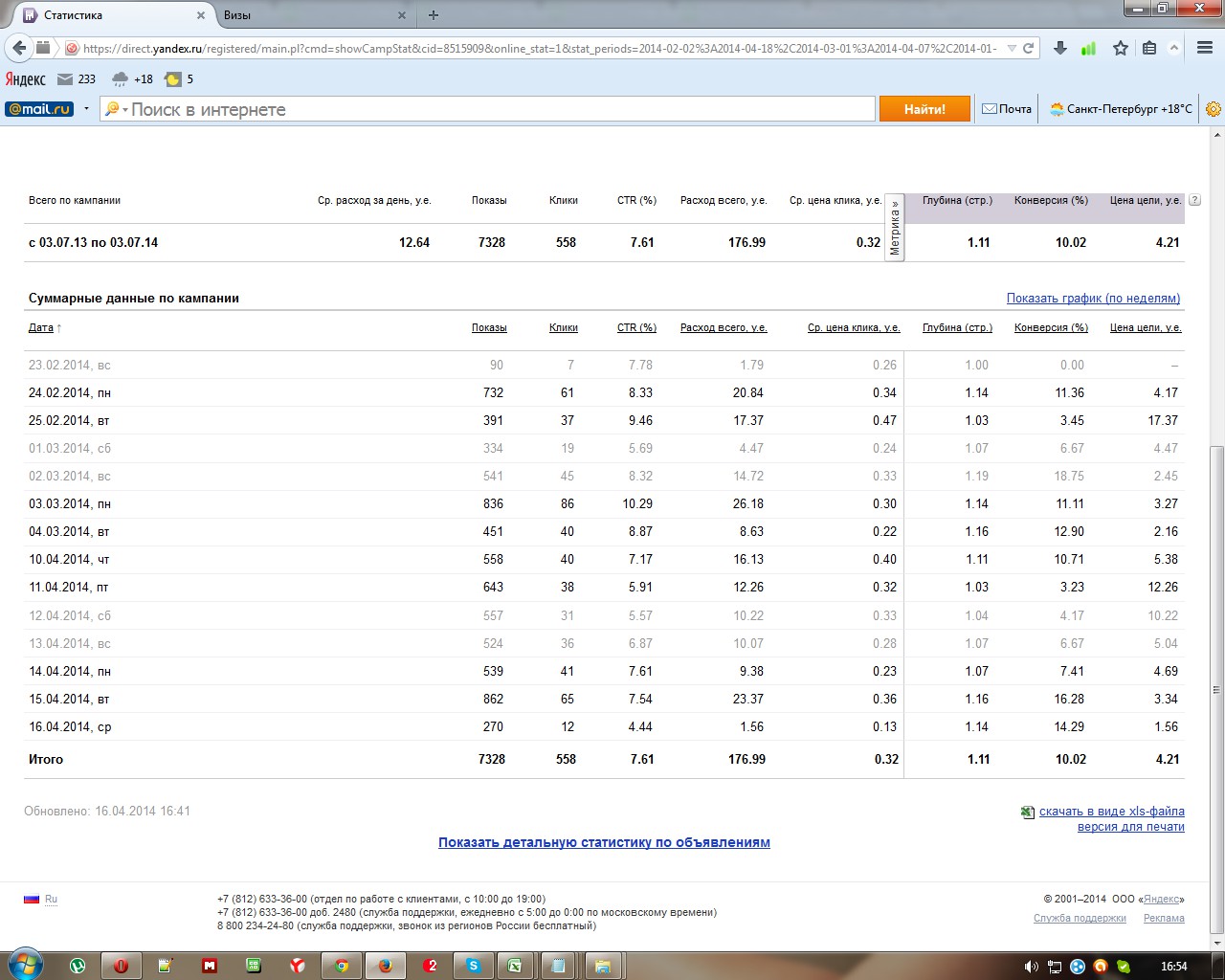The width and height of the screenshot is (1225, 980).
Task: Open версия для печати link
Action: pos(1131,827)
